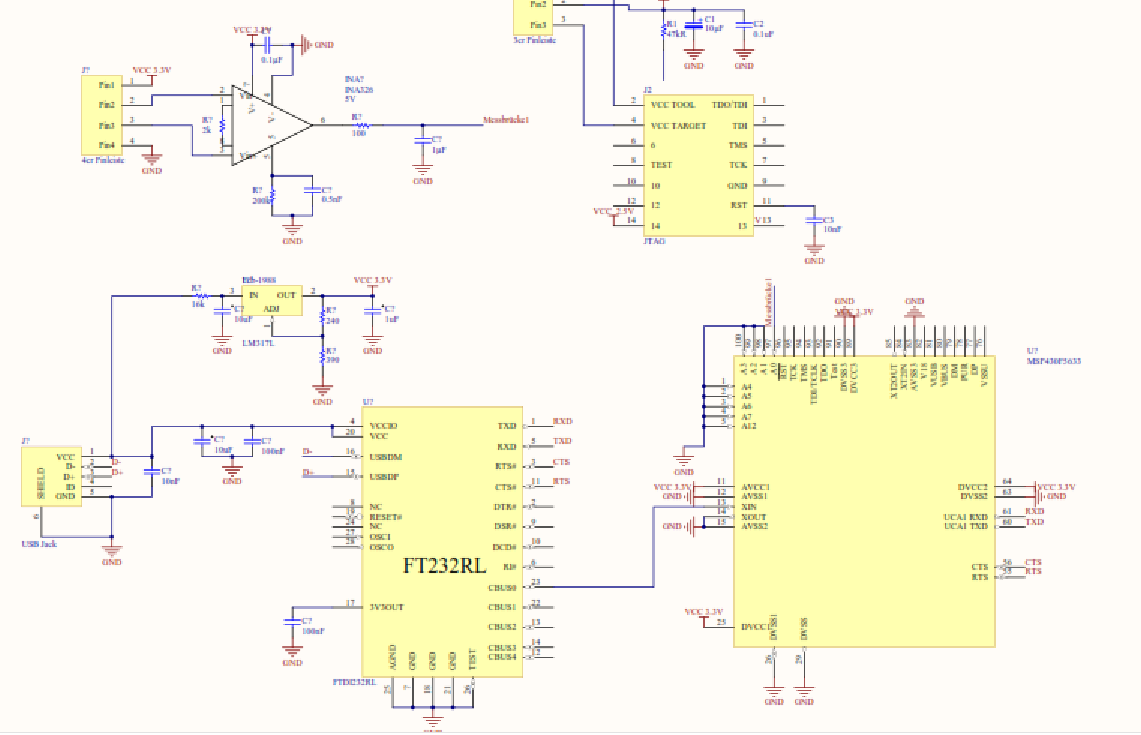Viewport: 1141px width, 735px height.
Task: Click the USBDP pin on FT232RL
Action: (384, 477)
